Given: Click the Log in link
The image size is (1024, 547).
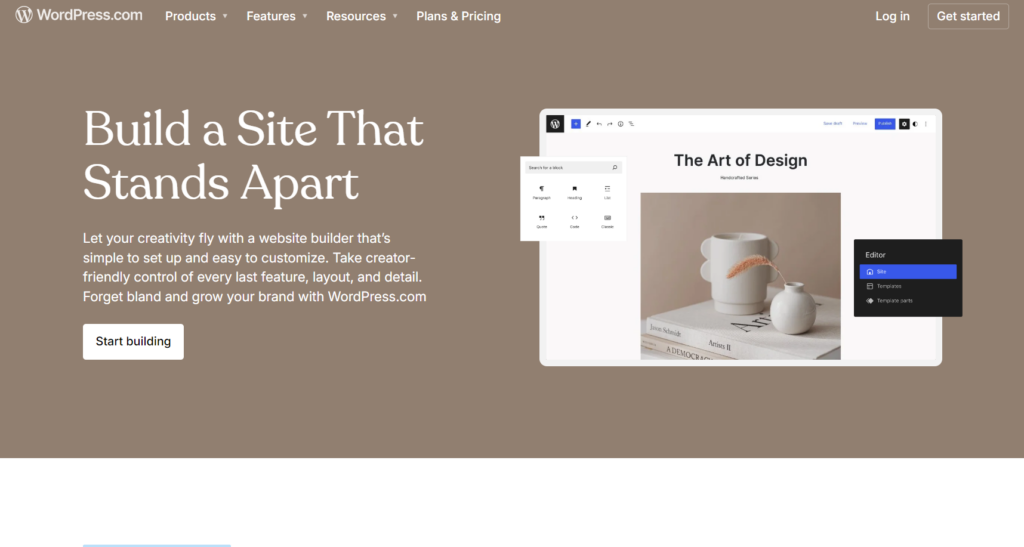Looking at the screenshot, I should (892, 16).
